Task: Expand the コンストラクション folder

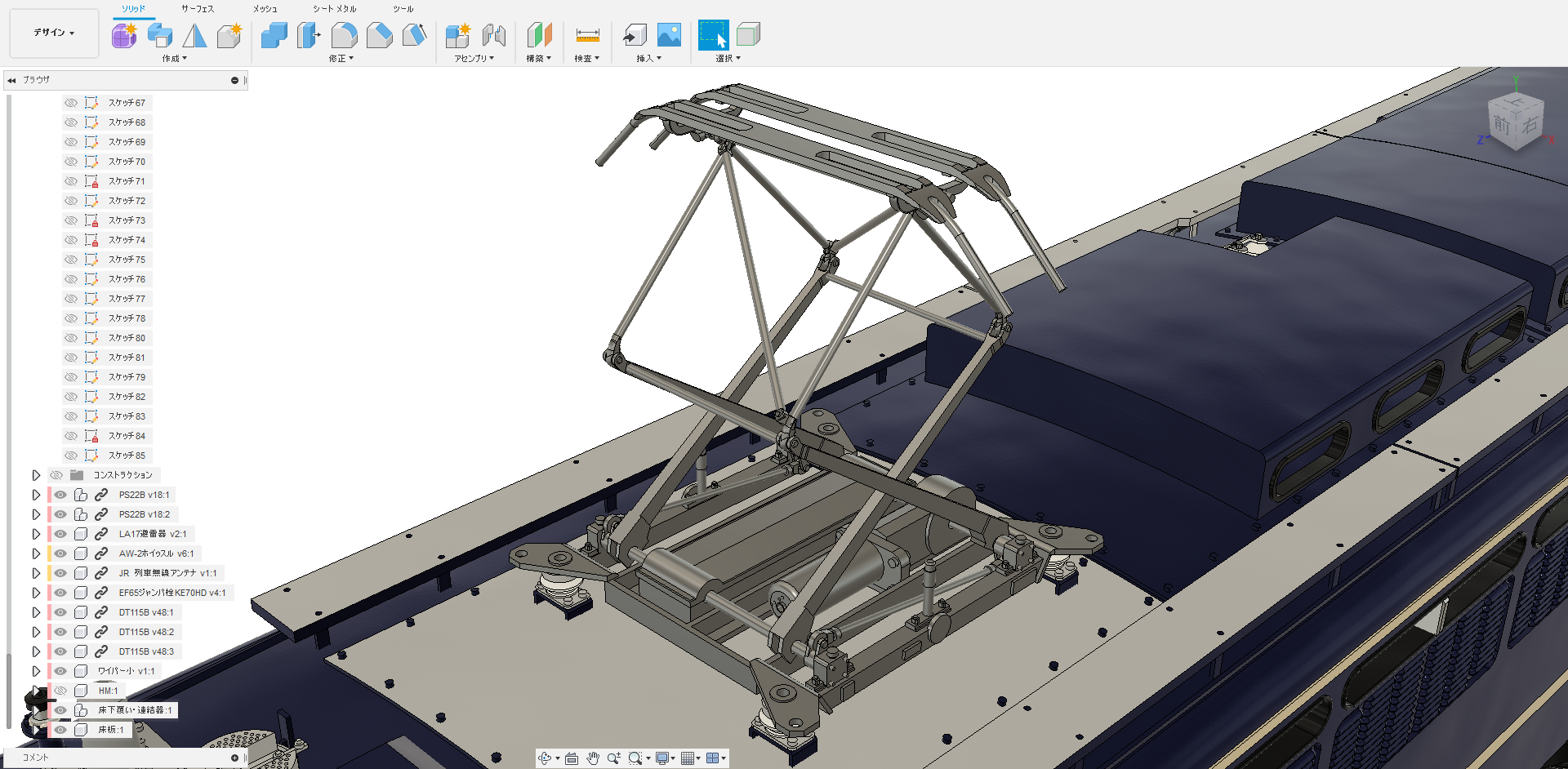Action: tap(36, 475)
